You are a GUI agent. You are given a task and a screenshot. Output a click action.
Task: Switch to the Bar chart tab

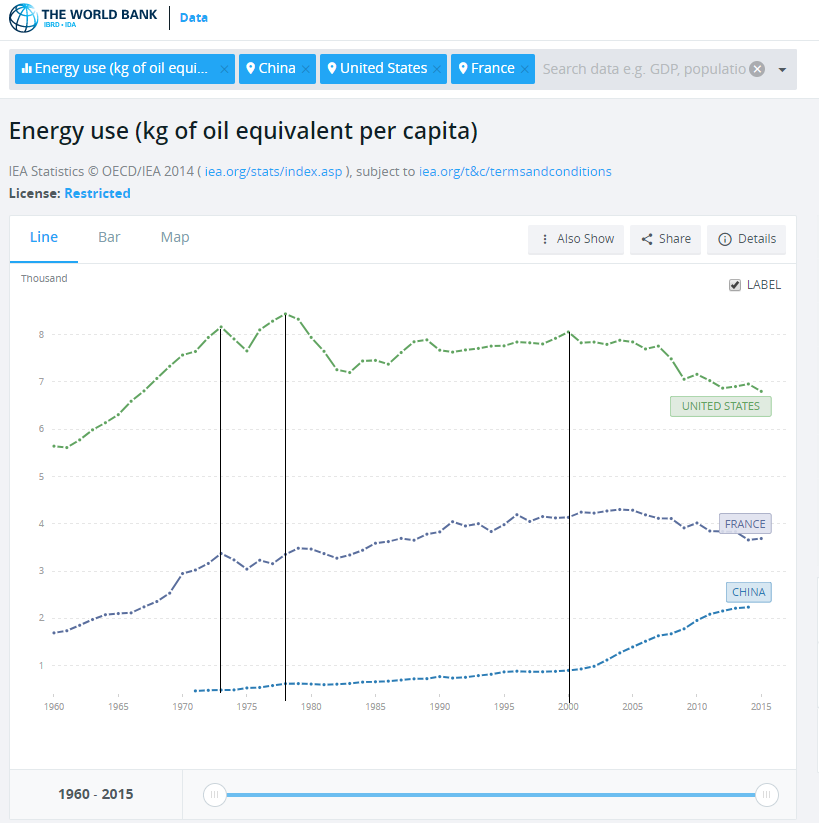point(109,237)
